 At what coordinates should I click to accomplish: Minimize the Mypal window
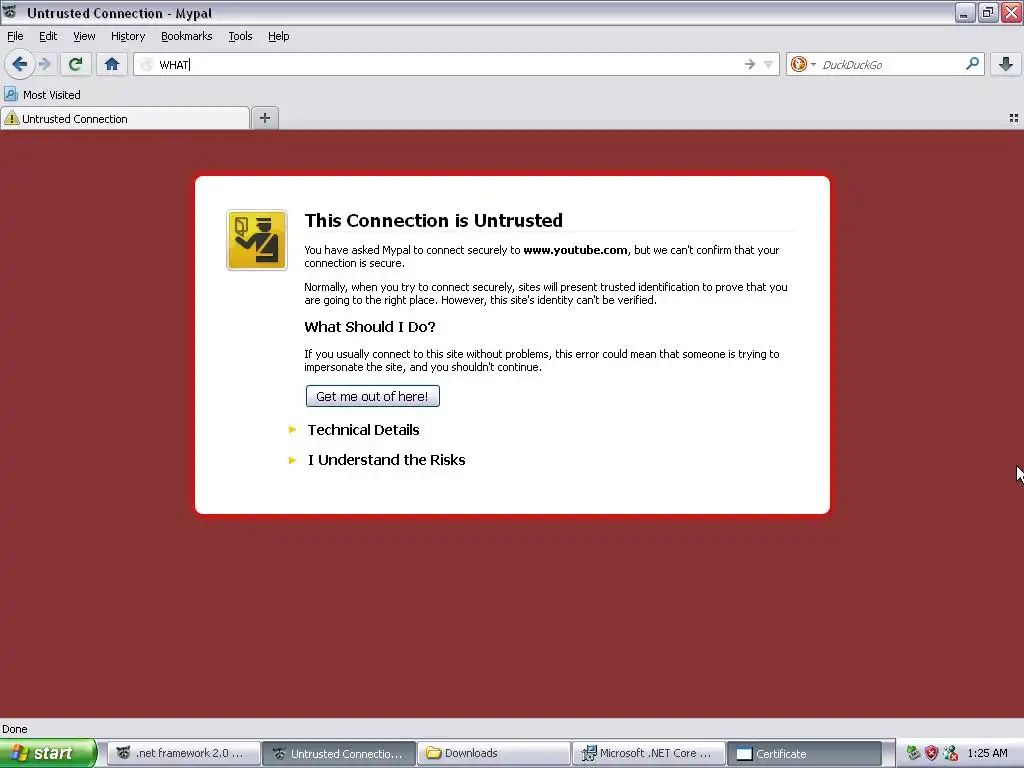tap(965, 12)
